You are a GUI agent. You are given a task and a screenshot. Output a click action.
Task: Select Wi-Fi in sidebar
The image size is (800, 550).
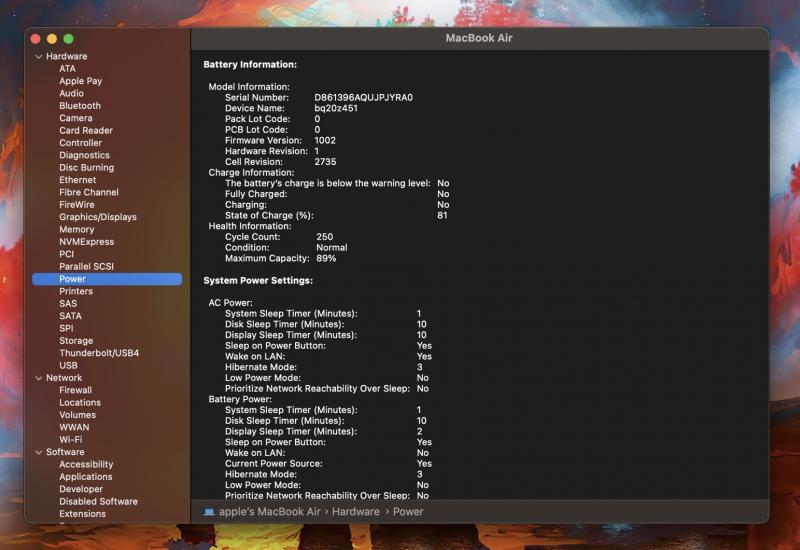(70, 440)
